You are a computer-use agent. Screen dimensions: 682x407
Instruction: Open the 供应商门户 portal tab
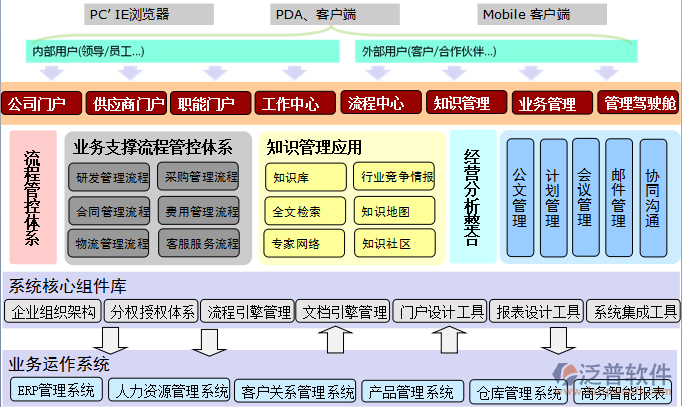[128, 103]
